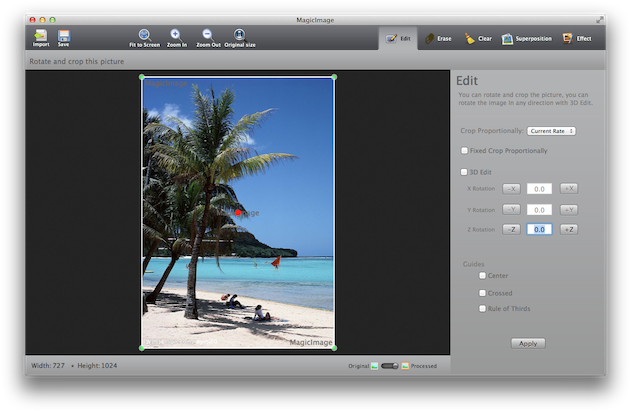Switch to the Clear tab
630x411 pixels.
(478, 39)
